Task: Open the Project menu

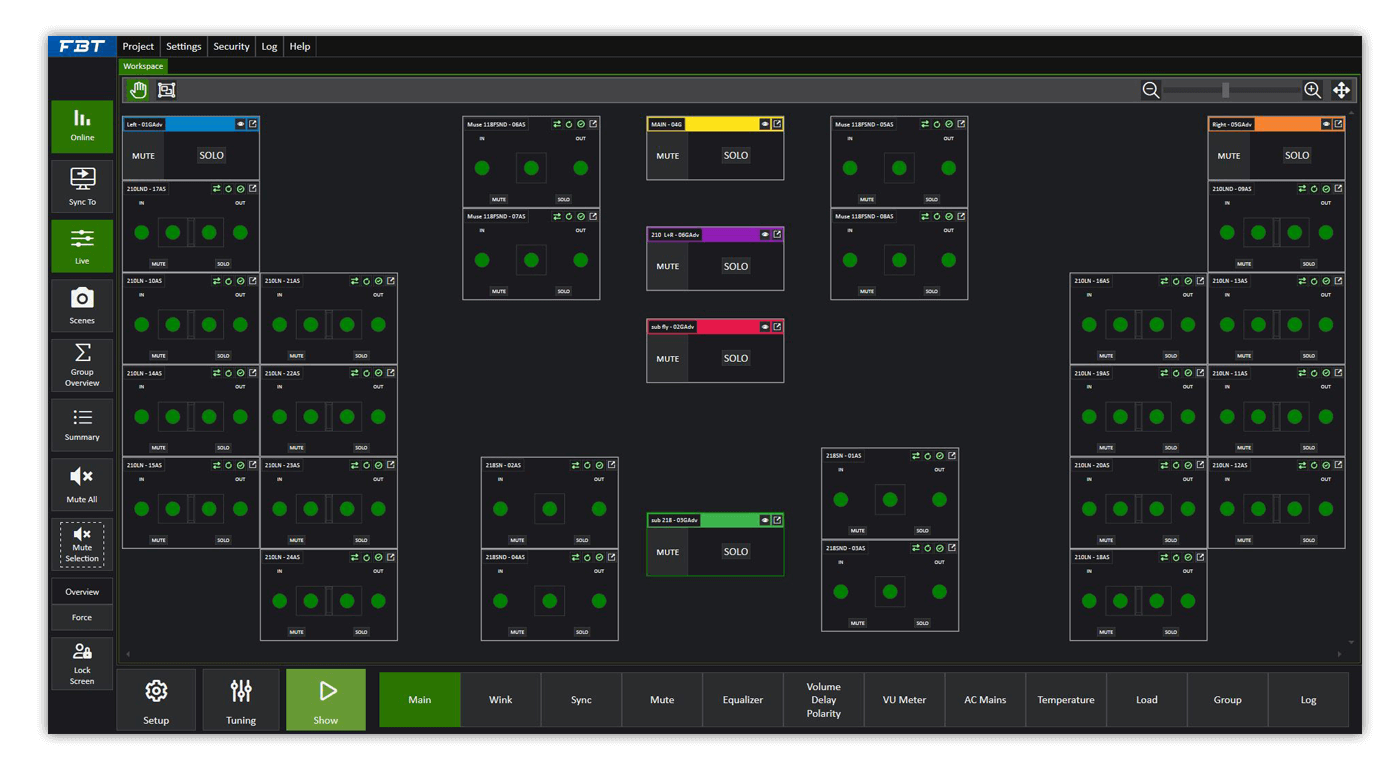Action: pyautogui.click(x=138, y=46)
